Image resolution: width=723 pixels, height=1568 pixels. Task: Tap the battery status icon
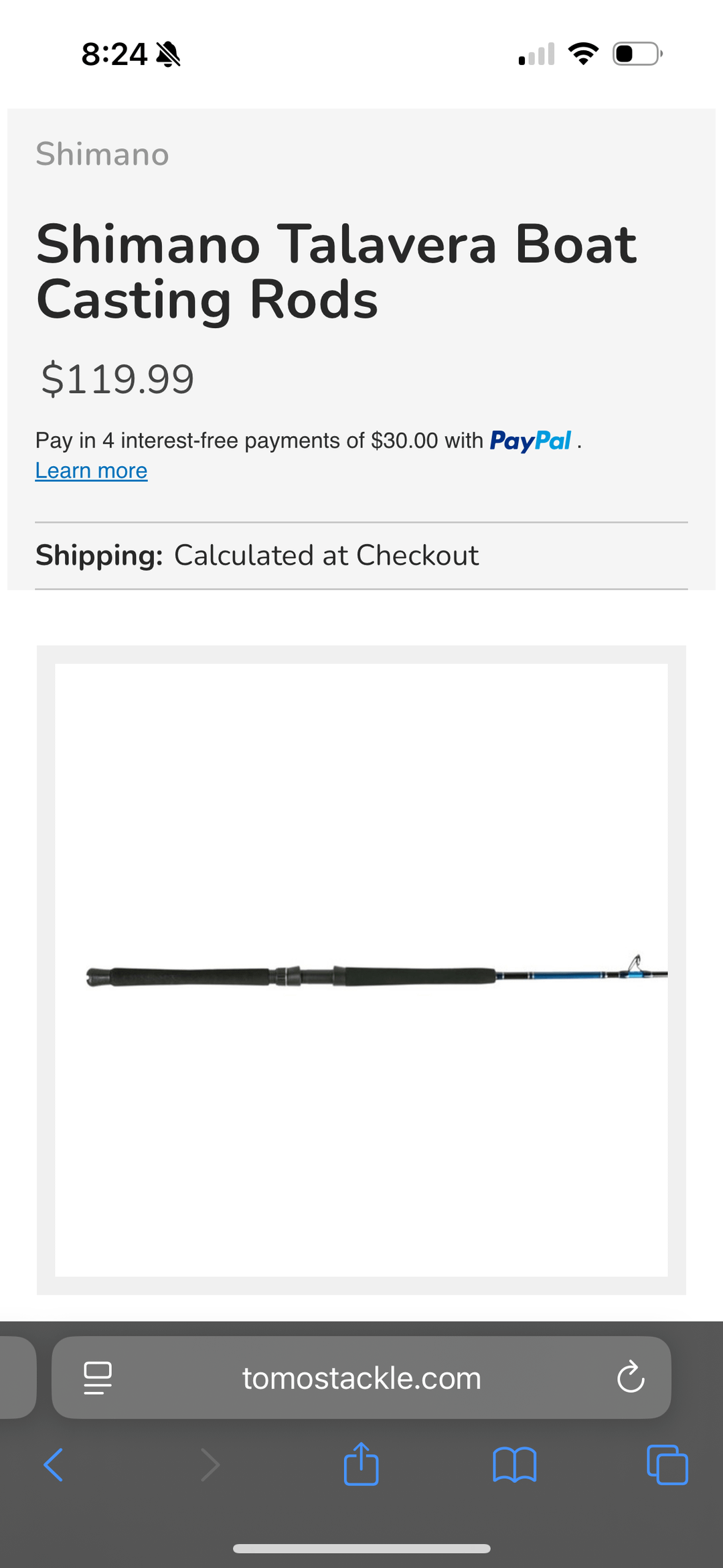point(637,54)
